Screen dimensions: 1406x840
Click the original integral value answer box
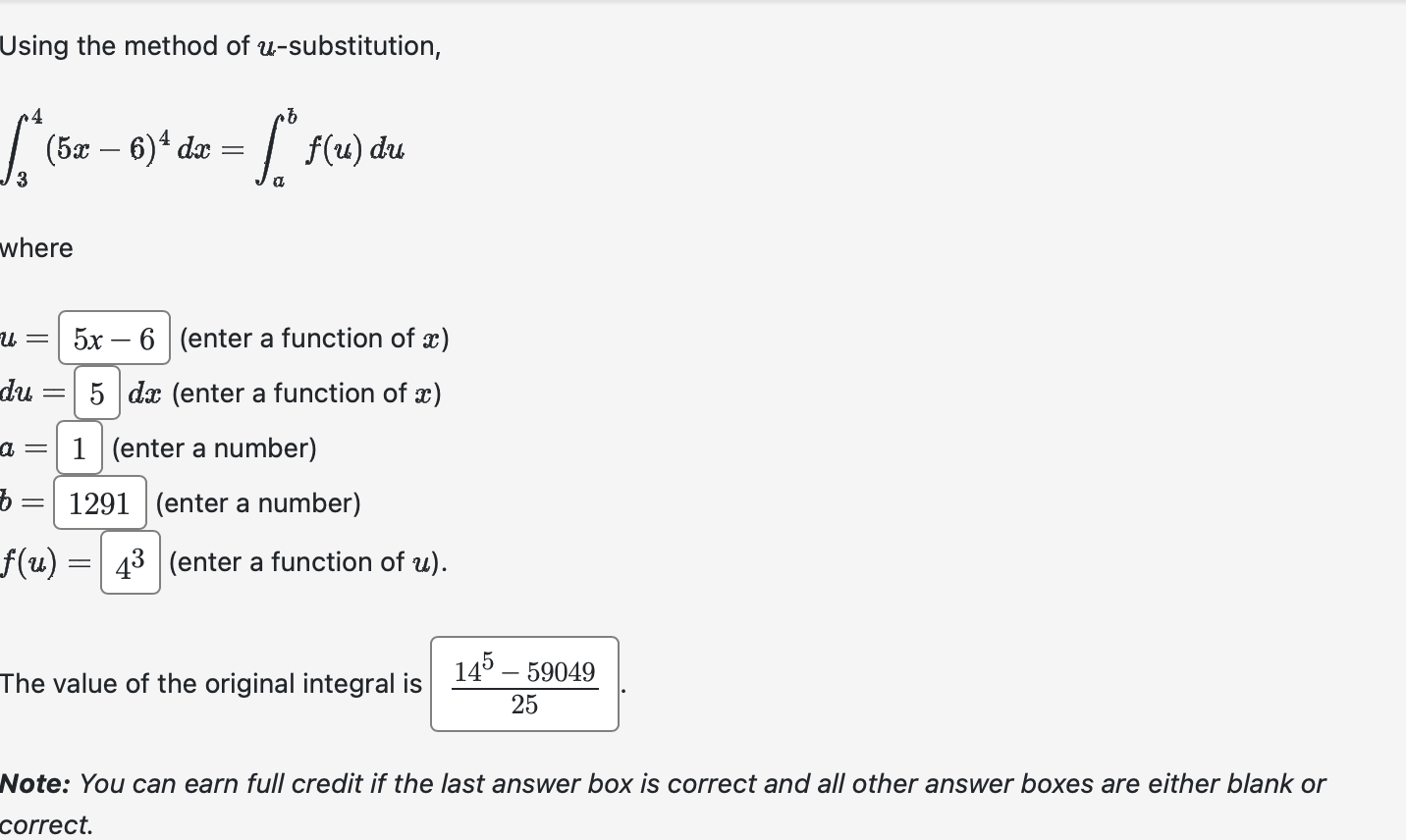coord(523,686)
